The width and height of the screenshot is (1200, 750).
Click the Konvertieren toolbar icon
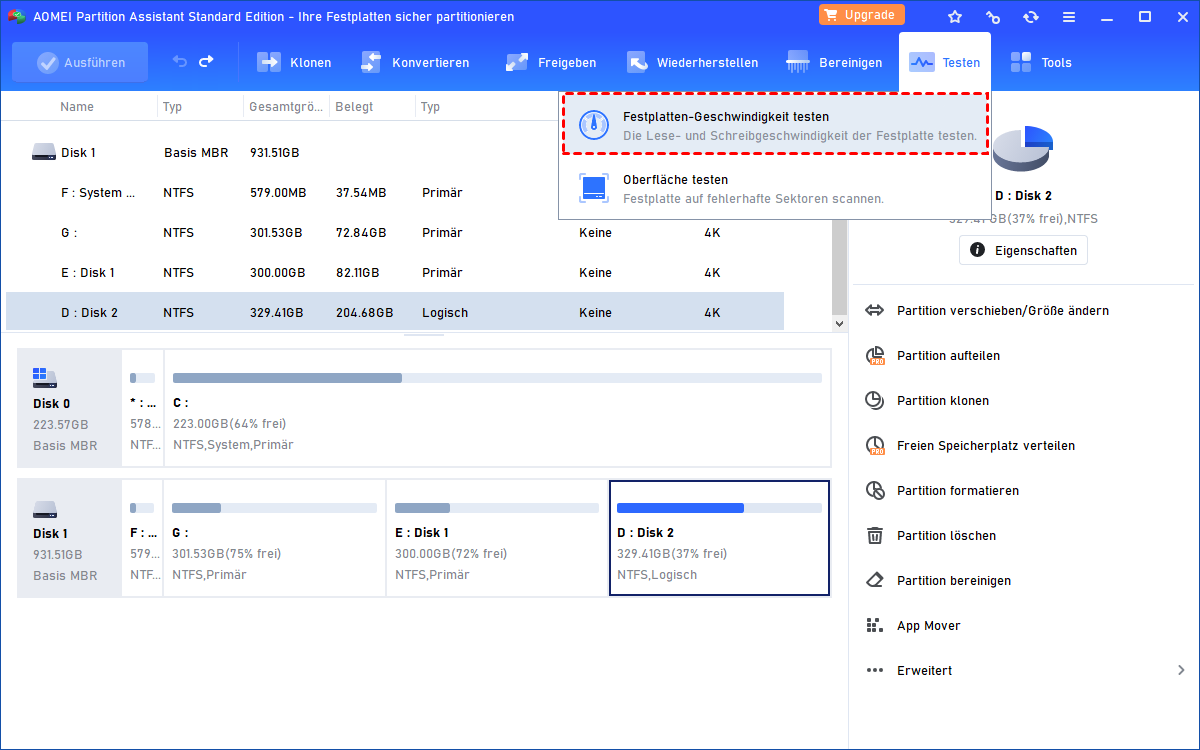372,62
